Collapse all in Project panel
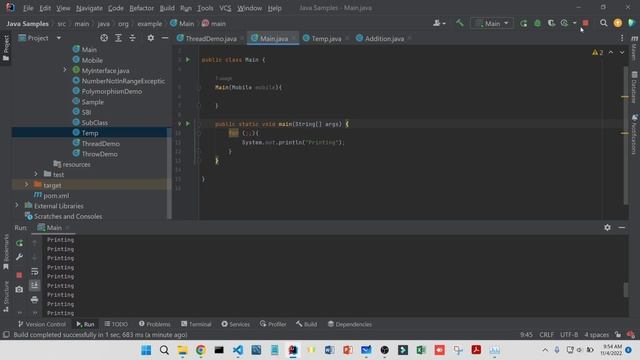This screenshot has width=640, height=360. (132, 38)
